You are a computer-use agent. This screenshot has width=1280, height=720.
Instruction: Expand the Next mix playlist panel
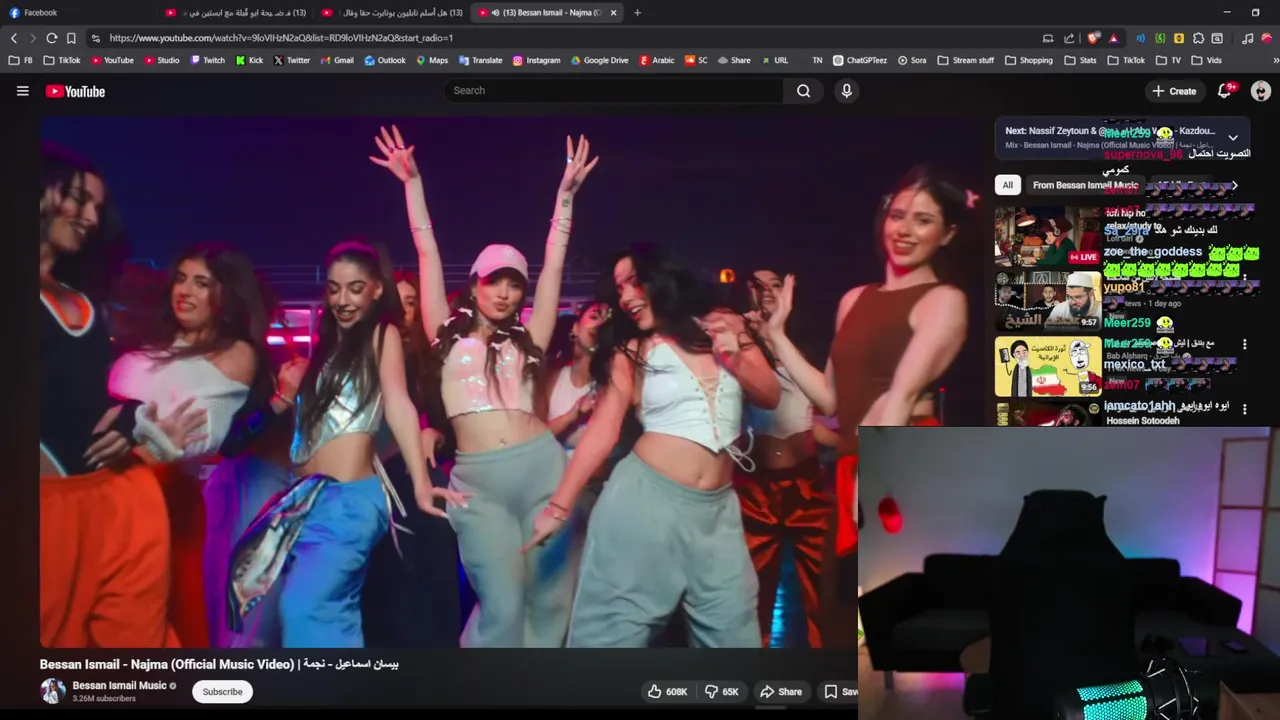point(1233,138)
